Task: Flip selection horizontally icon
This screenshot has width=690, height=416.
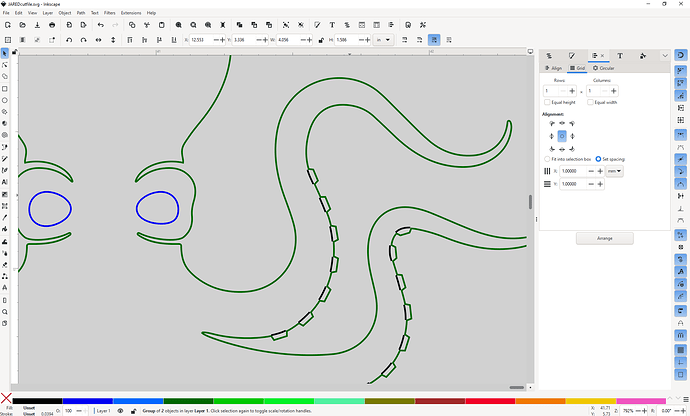Action: (99, 40)
